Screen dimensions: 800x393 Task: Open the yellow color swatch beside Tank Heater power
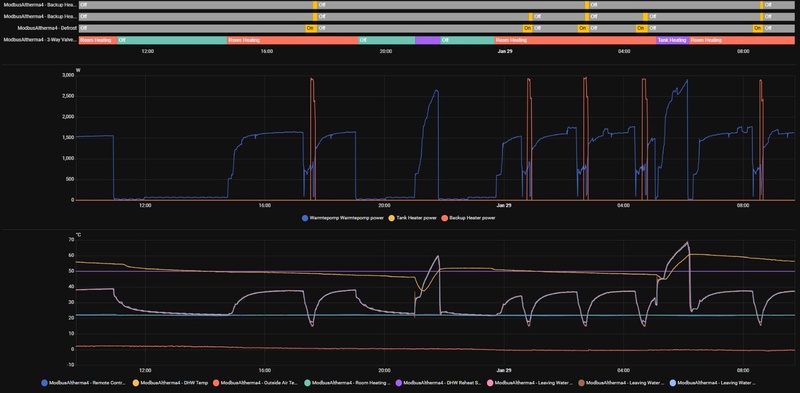[x=391, y=218]
